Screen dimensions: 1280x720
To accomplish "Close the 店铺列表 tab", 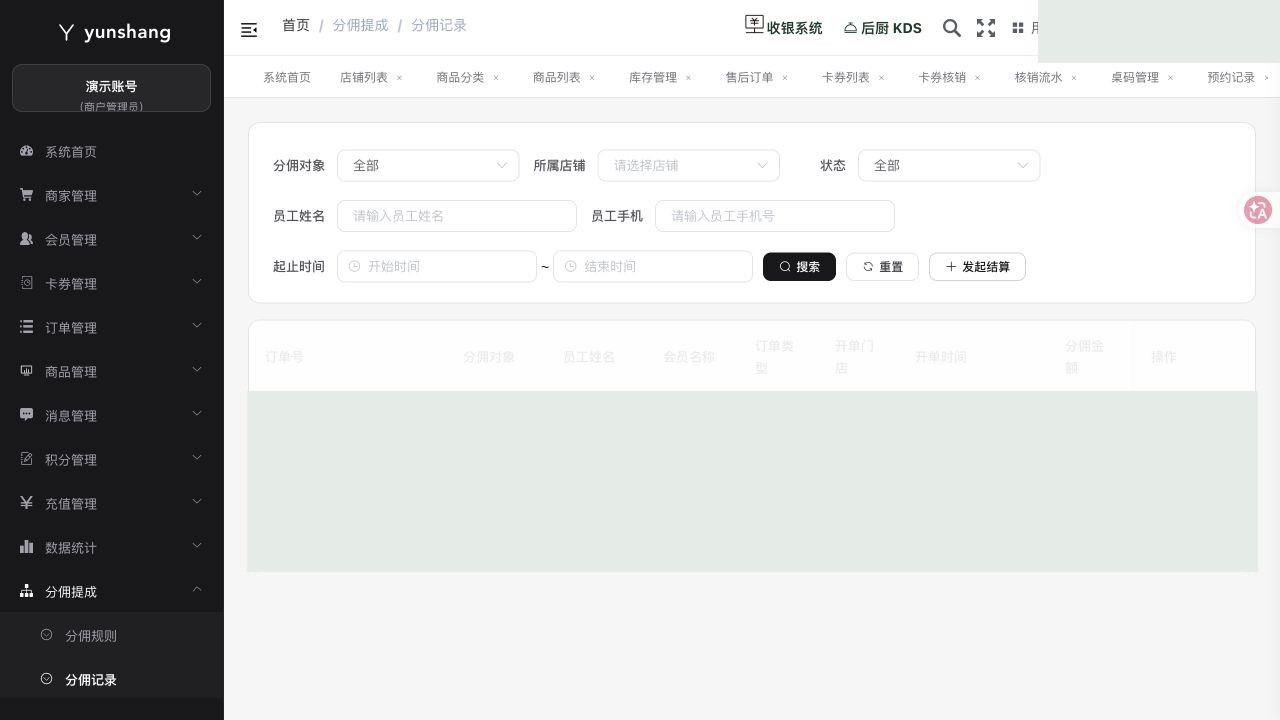I will 399,77.
